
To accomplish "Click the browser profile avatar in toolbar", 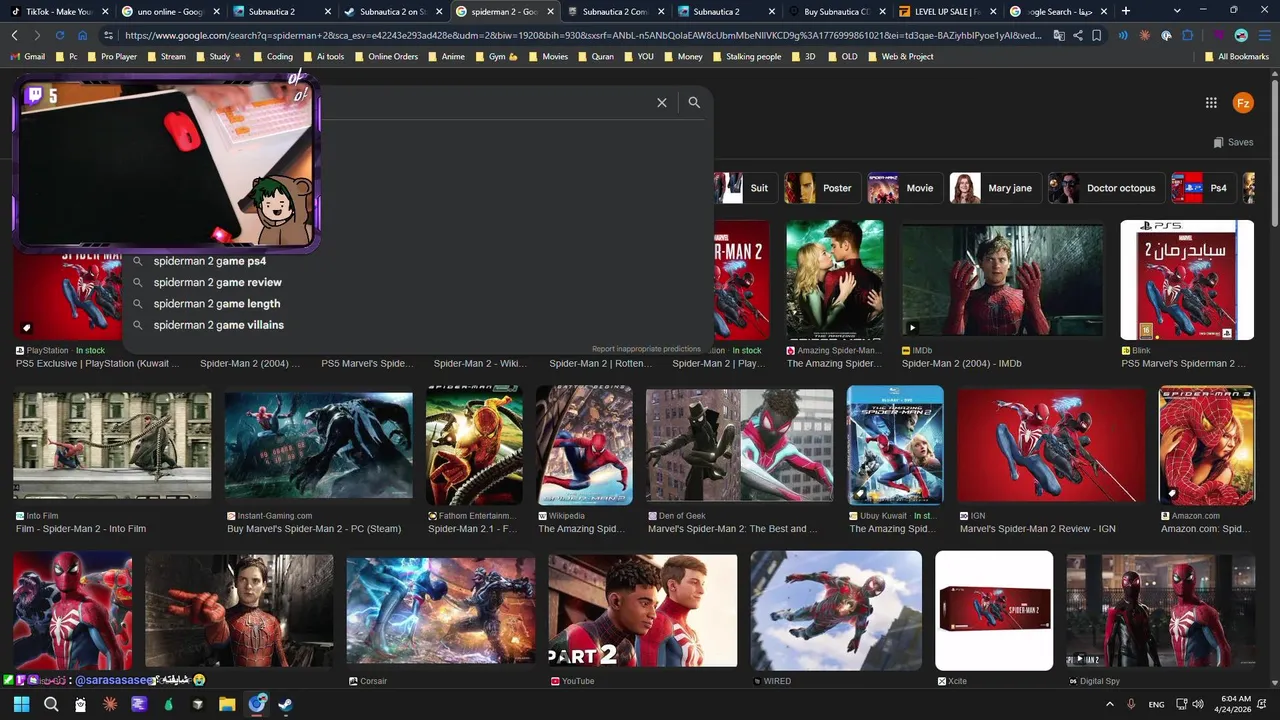I will pyautogui.click(x=1241, y=35).
